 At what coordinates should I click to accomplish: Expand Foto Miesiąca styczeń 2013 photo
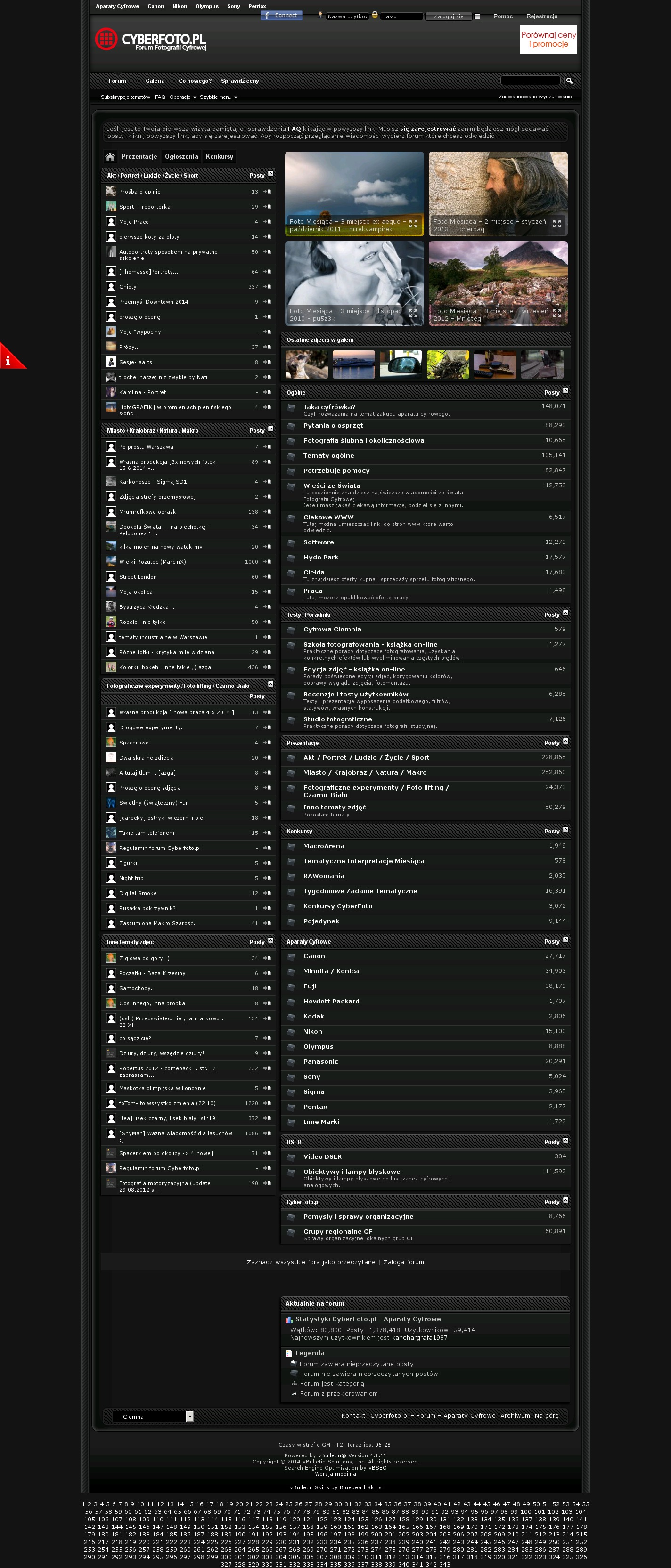click(x=556, y=223)
